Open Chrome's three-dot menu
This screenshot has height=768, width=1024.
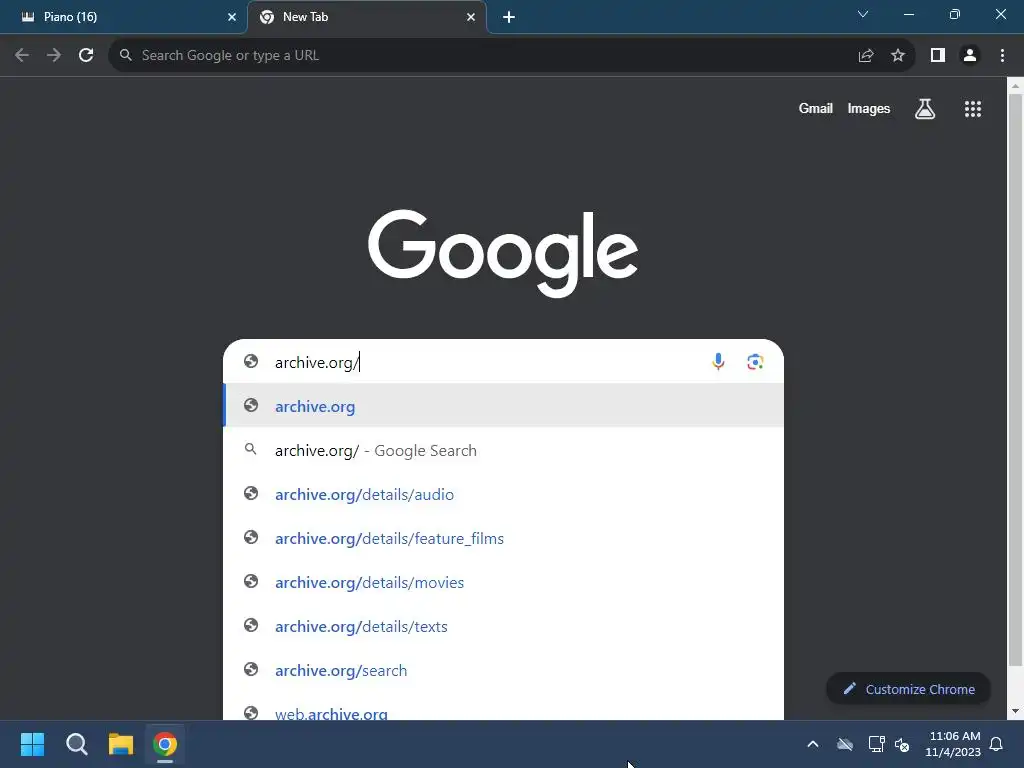1002,56
